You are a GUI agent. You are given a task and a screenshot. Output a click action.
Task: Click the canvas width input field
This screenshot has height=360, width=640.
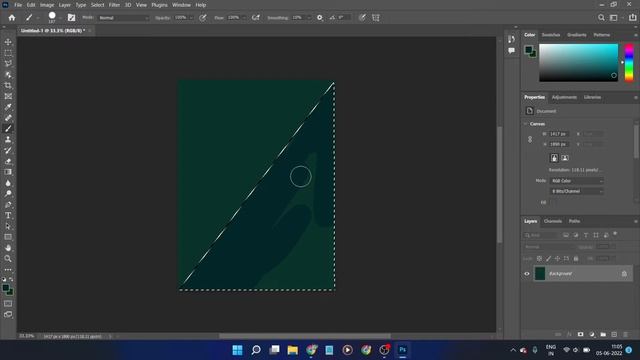tap(559, 134)
